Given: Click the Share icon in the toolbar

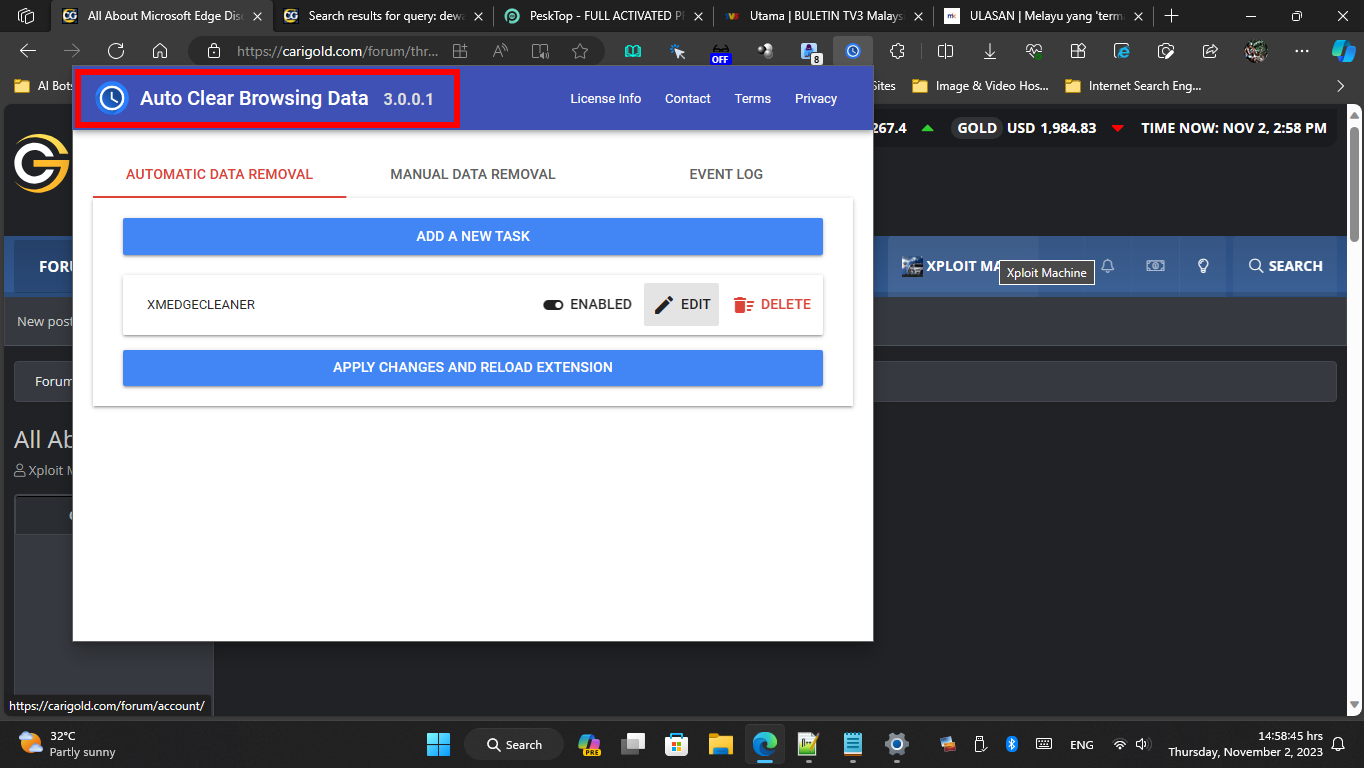Looking at the screenshot, I should click(x=1210, y=51).
